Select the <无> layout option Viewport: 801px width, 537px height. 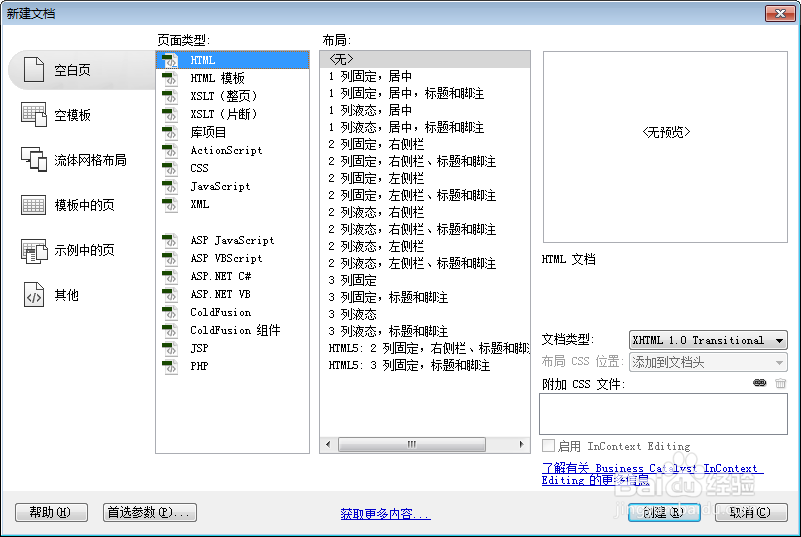pos(425,59)
